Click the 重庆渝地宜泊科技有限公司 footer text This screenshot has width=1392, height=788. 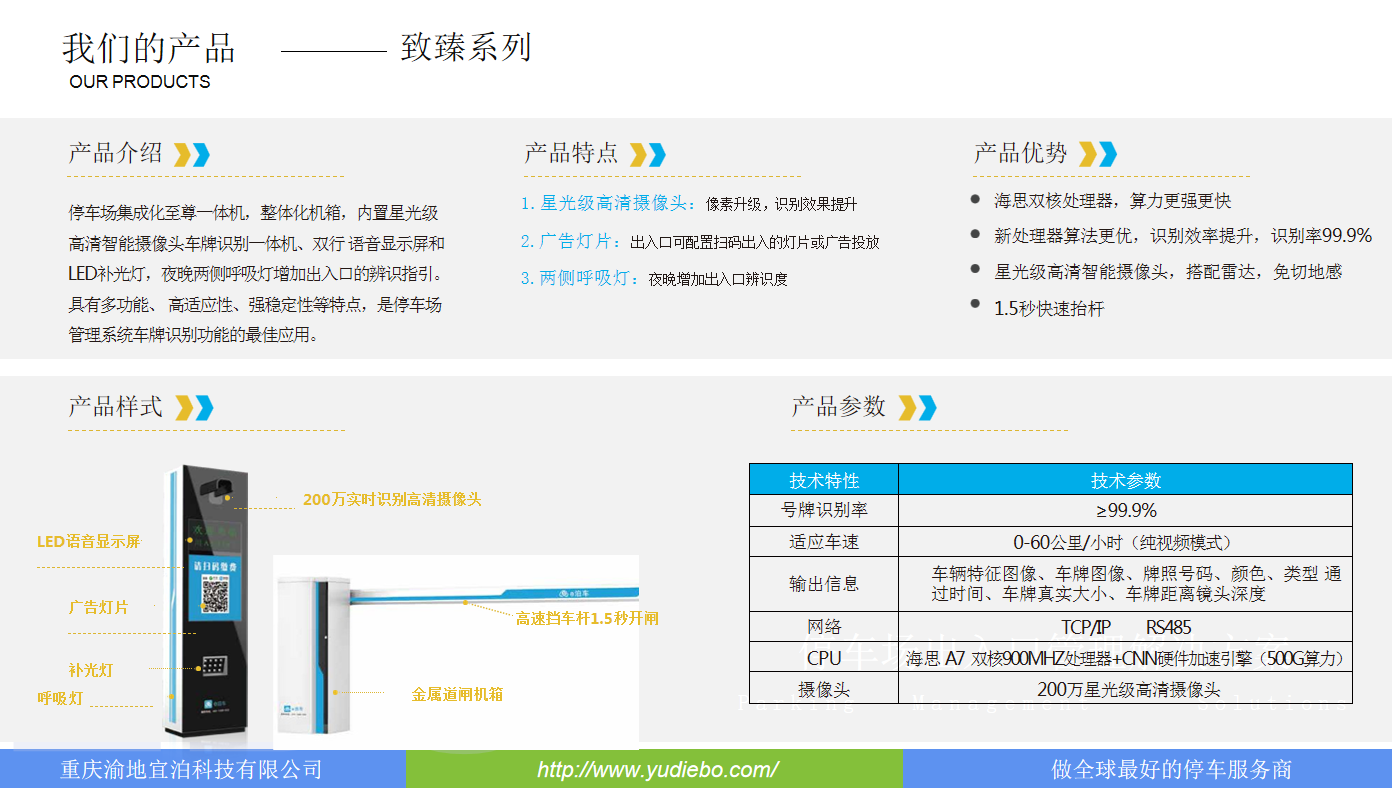pyautogui.click(x=191, y=770)
